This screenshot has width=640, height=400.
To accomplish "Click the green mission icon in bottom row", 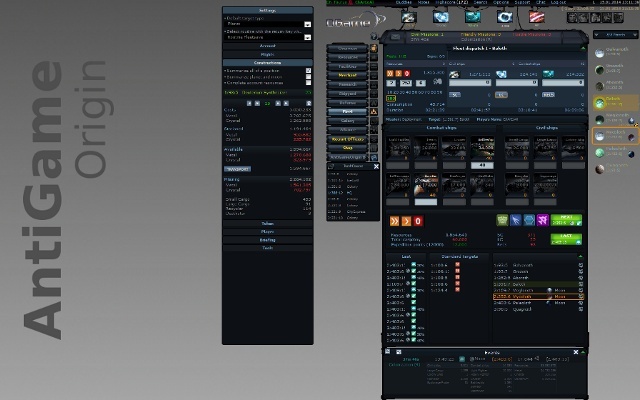I will tap(500, 220).
